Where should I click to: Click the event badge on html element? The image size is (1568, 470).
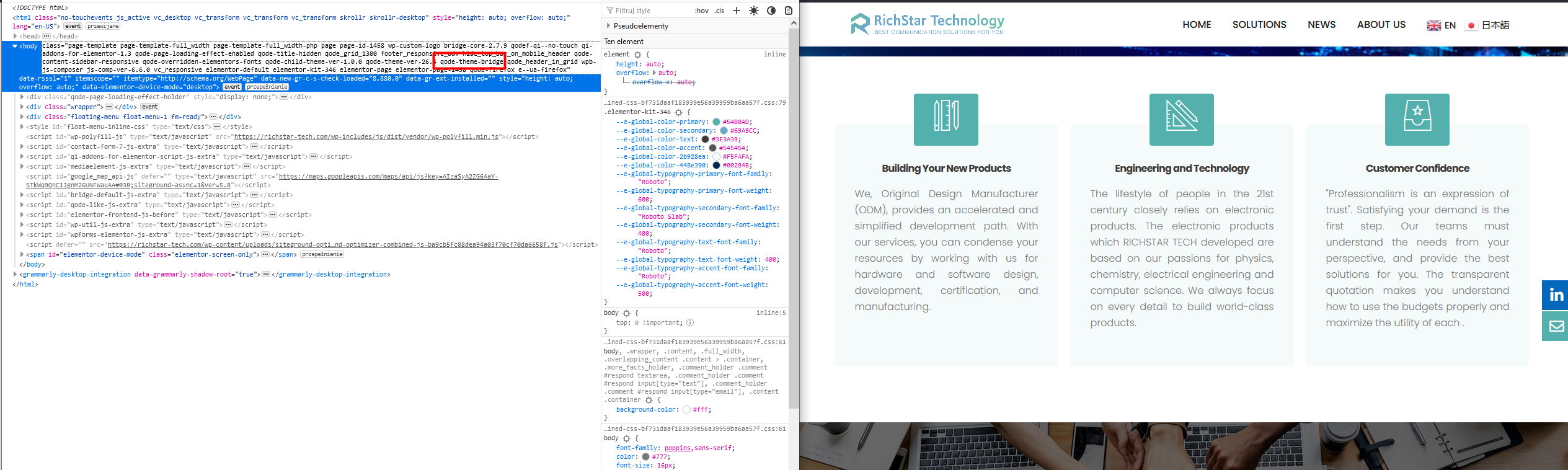coord(73,26)
